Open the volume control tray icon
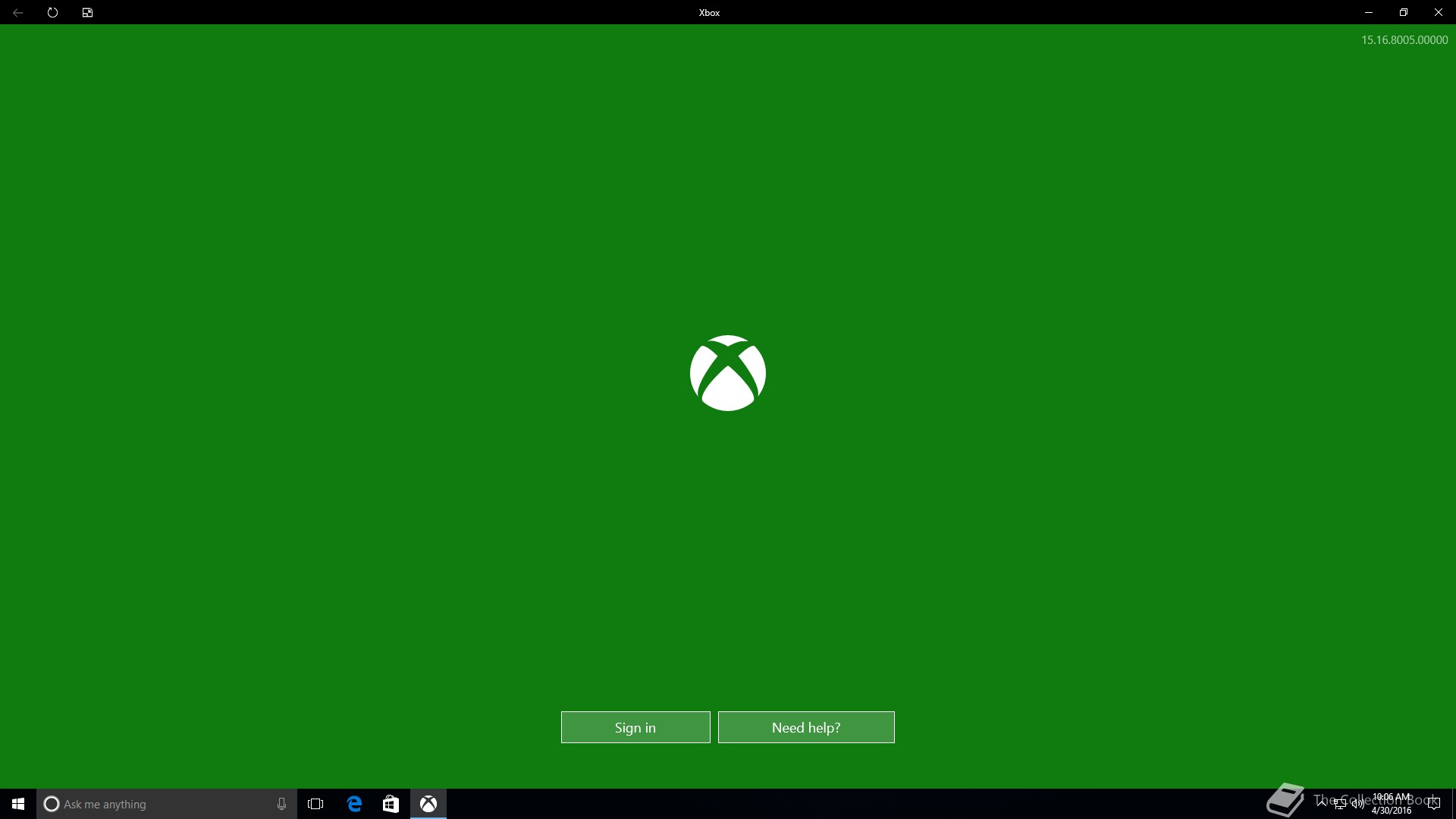Image resolution: width=1456 pixels, height=819 pixels. click(1357, 804)
